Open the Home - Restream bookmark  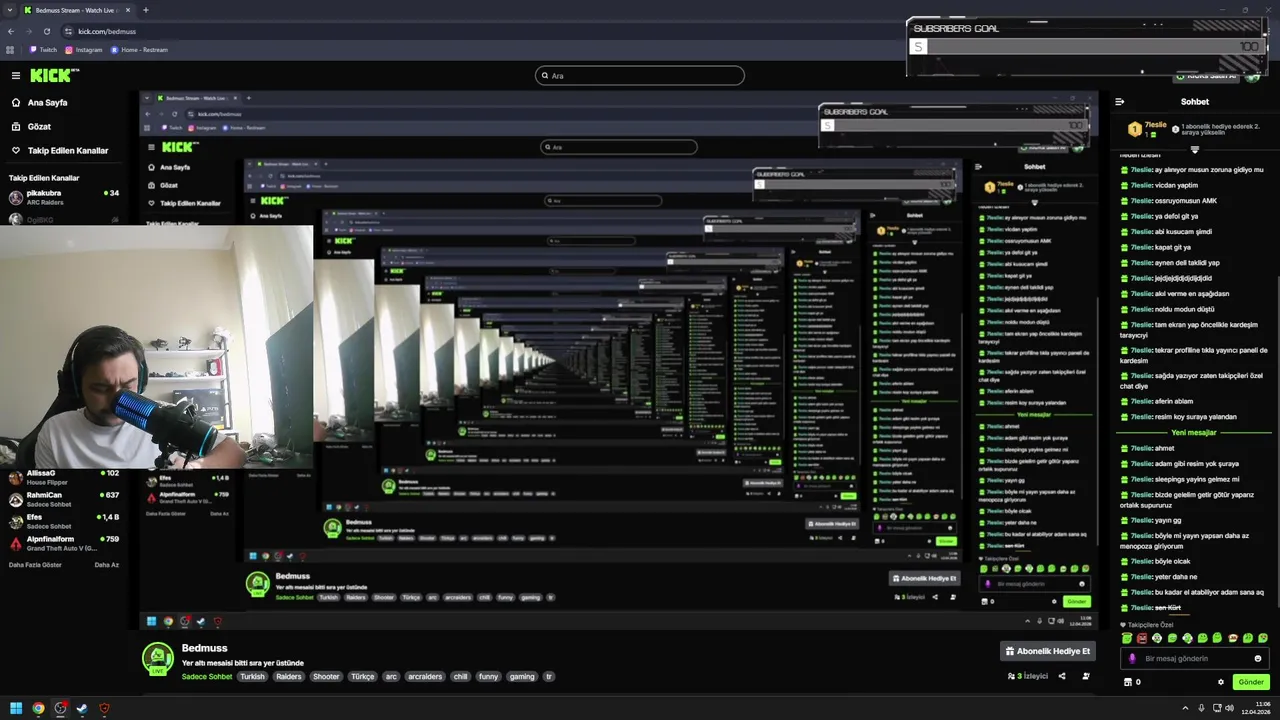(x=139, y=49)
